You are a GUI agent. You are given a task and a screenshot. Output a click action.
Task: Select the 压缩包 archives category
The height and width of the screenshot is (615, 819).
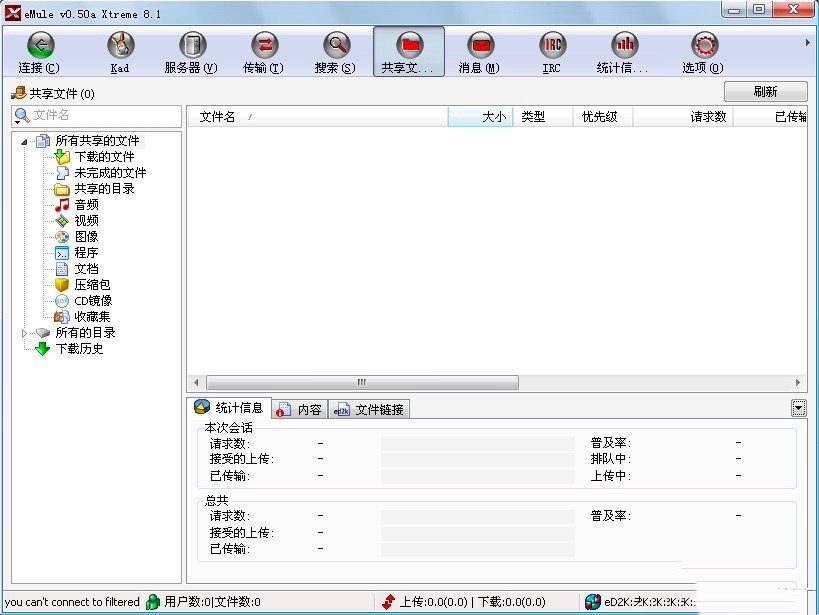[x=92, y=285]
